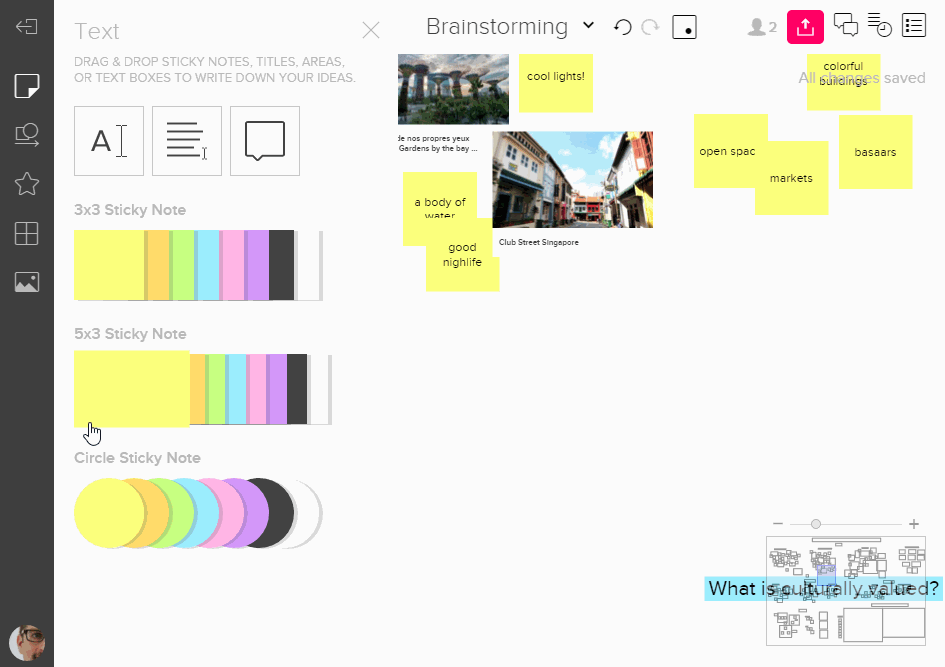Open the activity history list
The height and width of the screenshot is (667, 945).
[x=880, y=26]
